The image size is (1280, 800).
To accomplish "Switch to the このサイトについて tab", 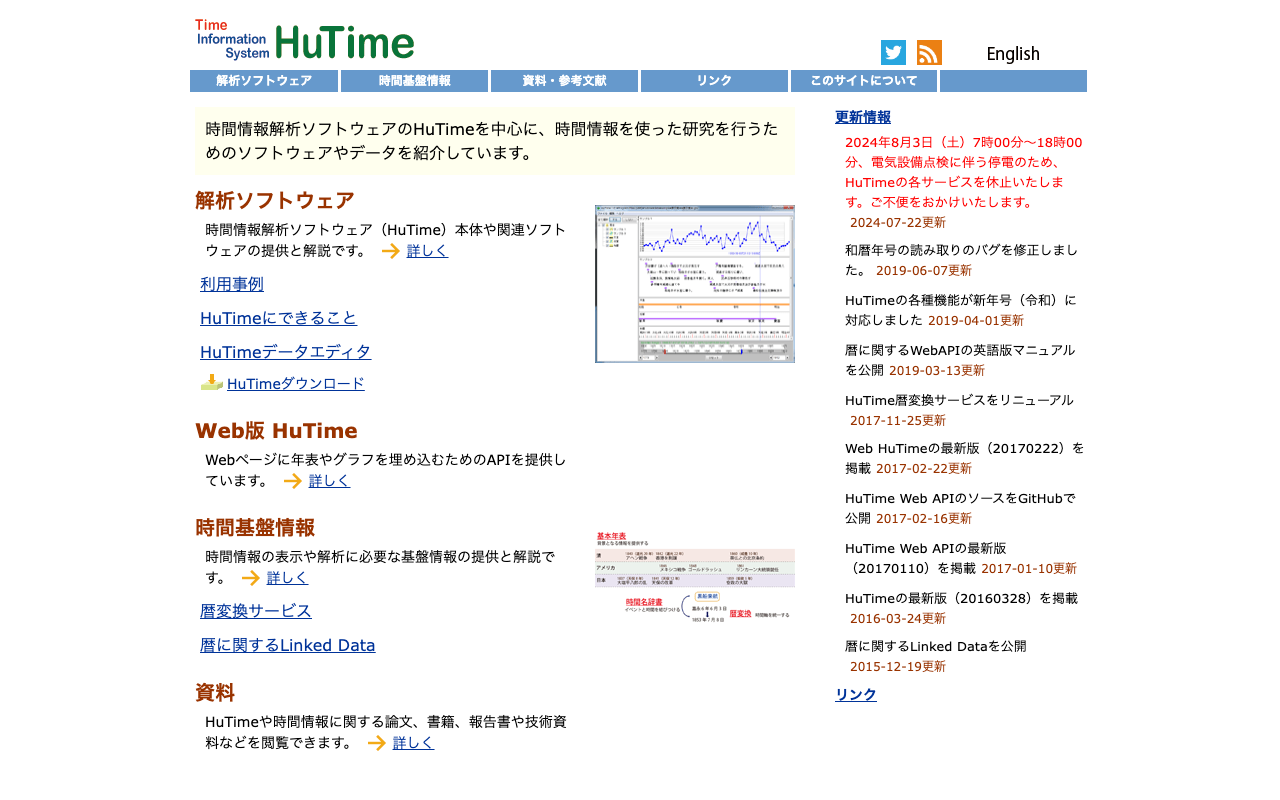I will coord(864,81).
